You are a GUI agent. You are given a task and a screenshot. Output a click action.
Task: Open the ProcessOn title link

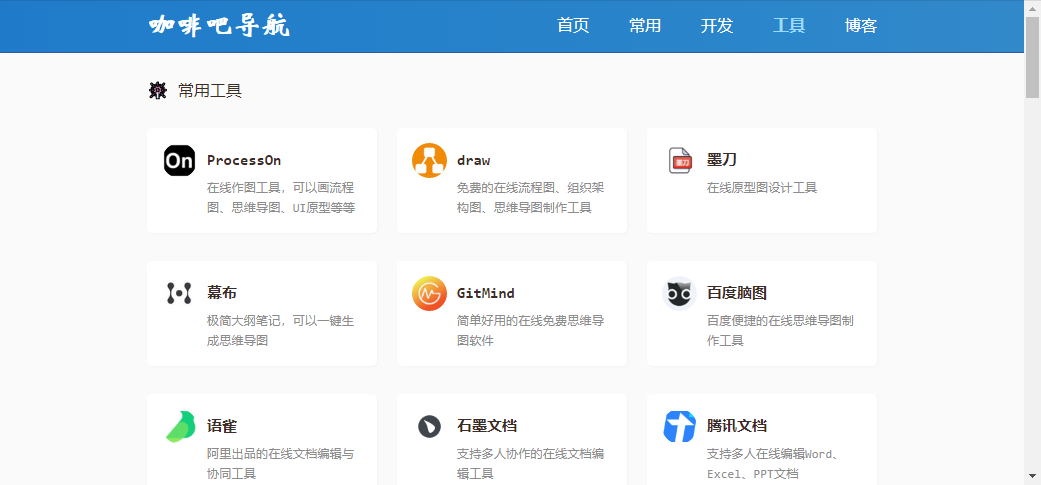click(244, 161)
